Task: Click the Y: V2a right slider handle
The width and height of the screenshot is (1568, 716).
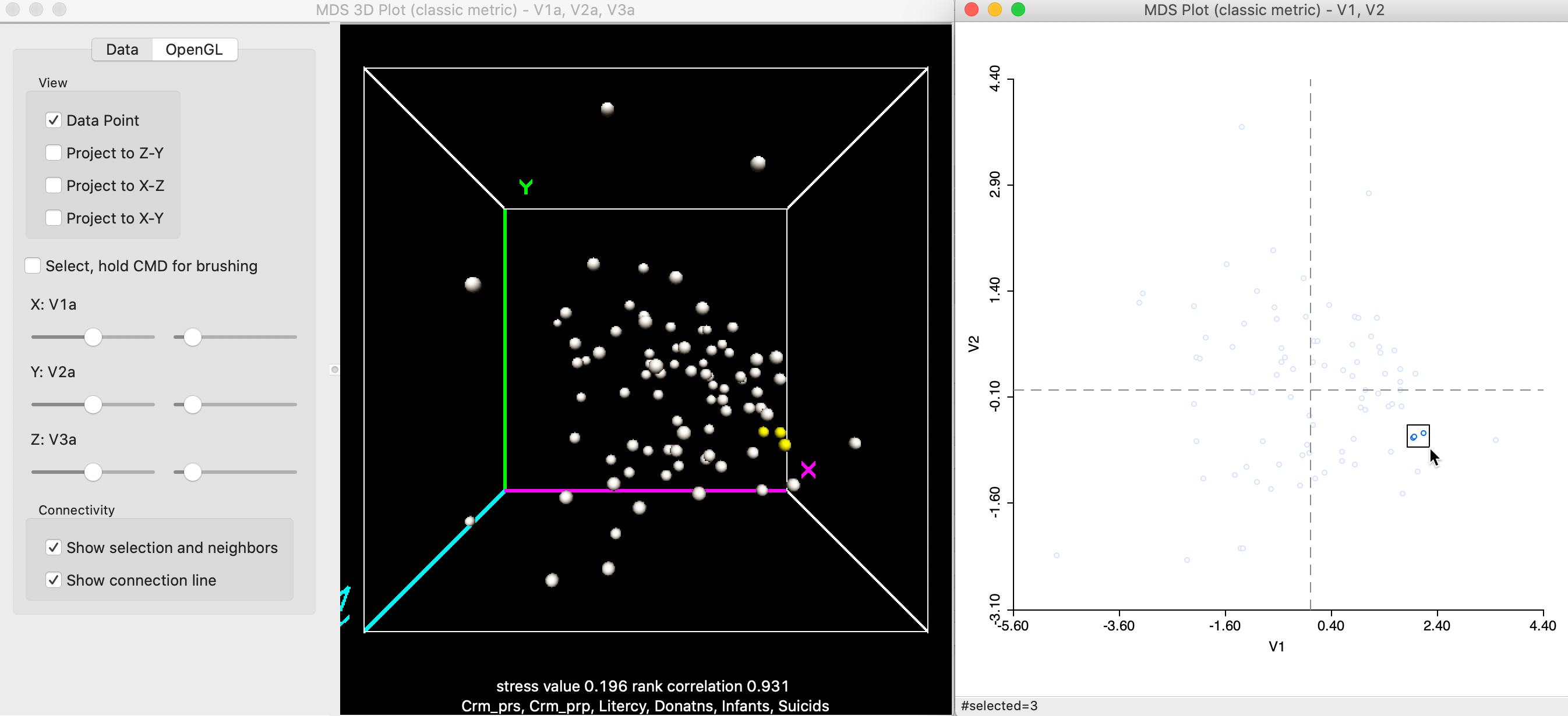Action: (192, 405)
